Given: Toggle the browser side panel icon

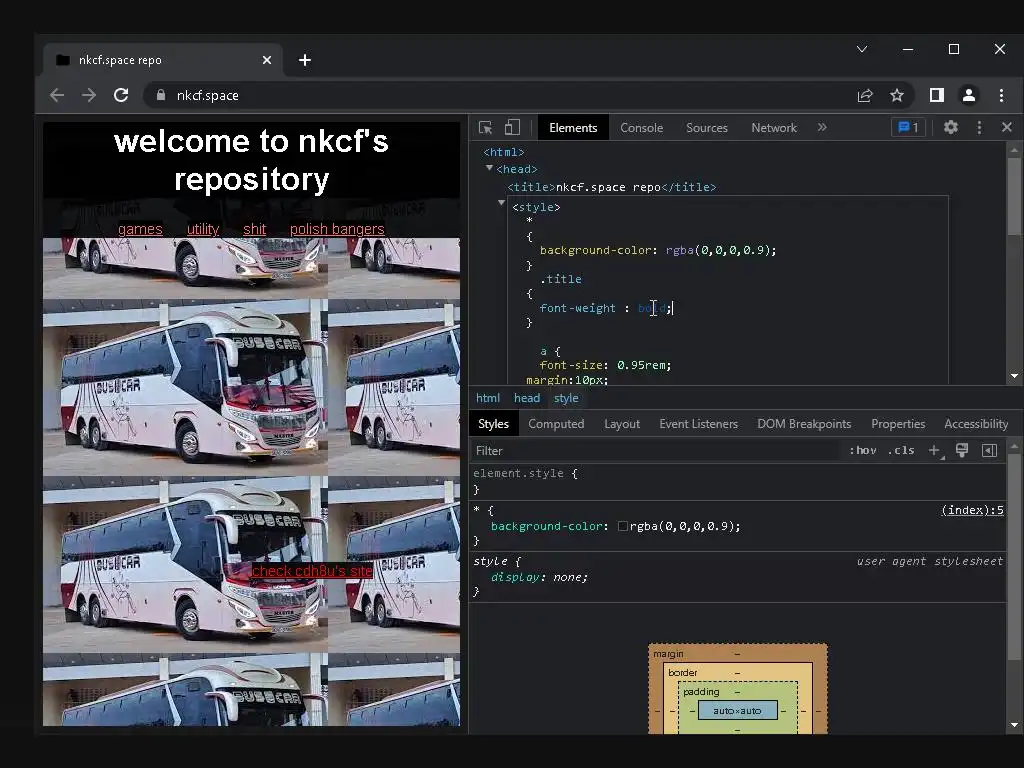Looking at the screenshot, I should (x=936, y=95).
